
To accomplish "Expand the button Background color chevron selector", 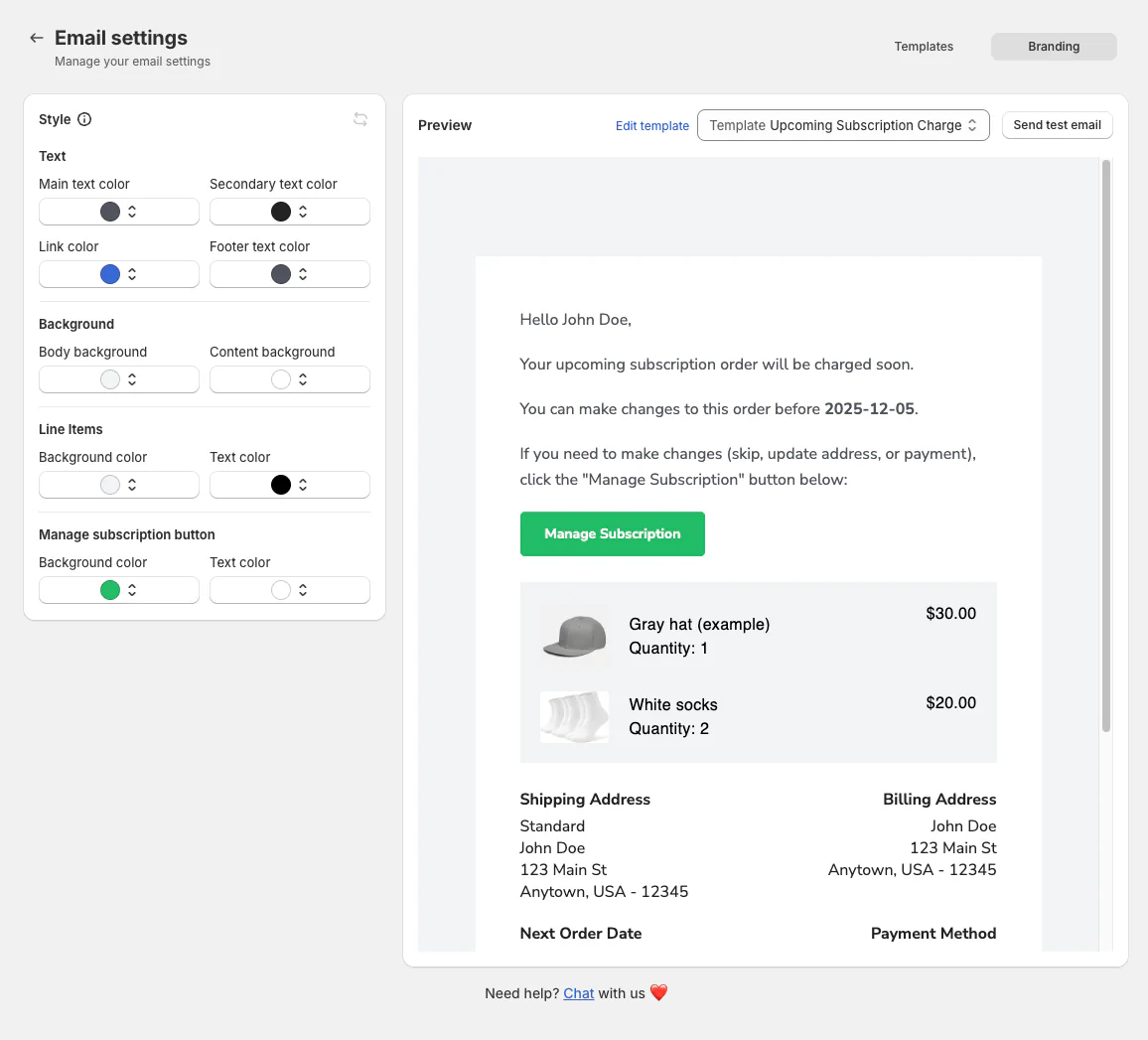I will (x=132, y=590).
